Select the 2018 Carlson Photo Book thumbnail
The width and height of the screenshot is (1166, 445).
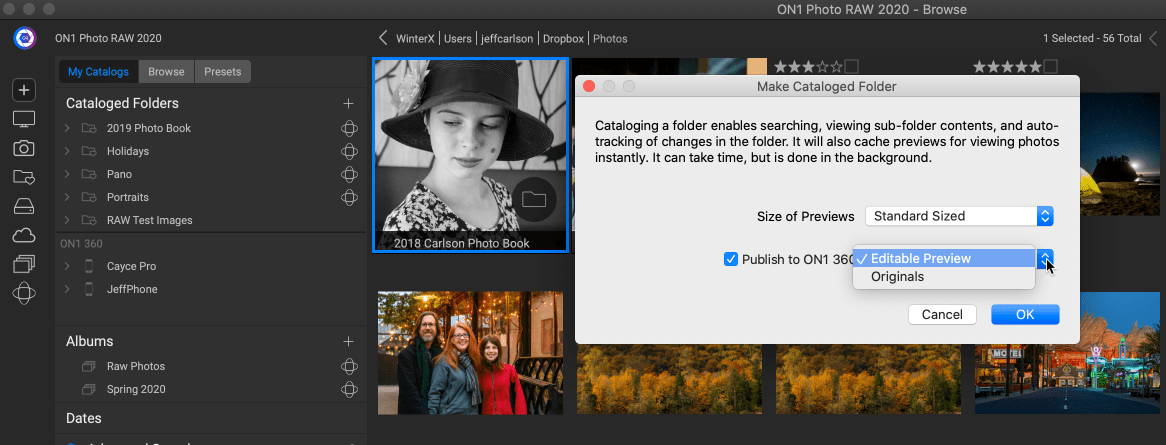[470, 155]
